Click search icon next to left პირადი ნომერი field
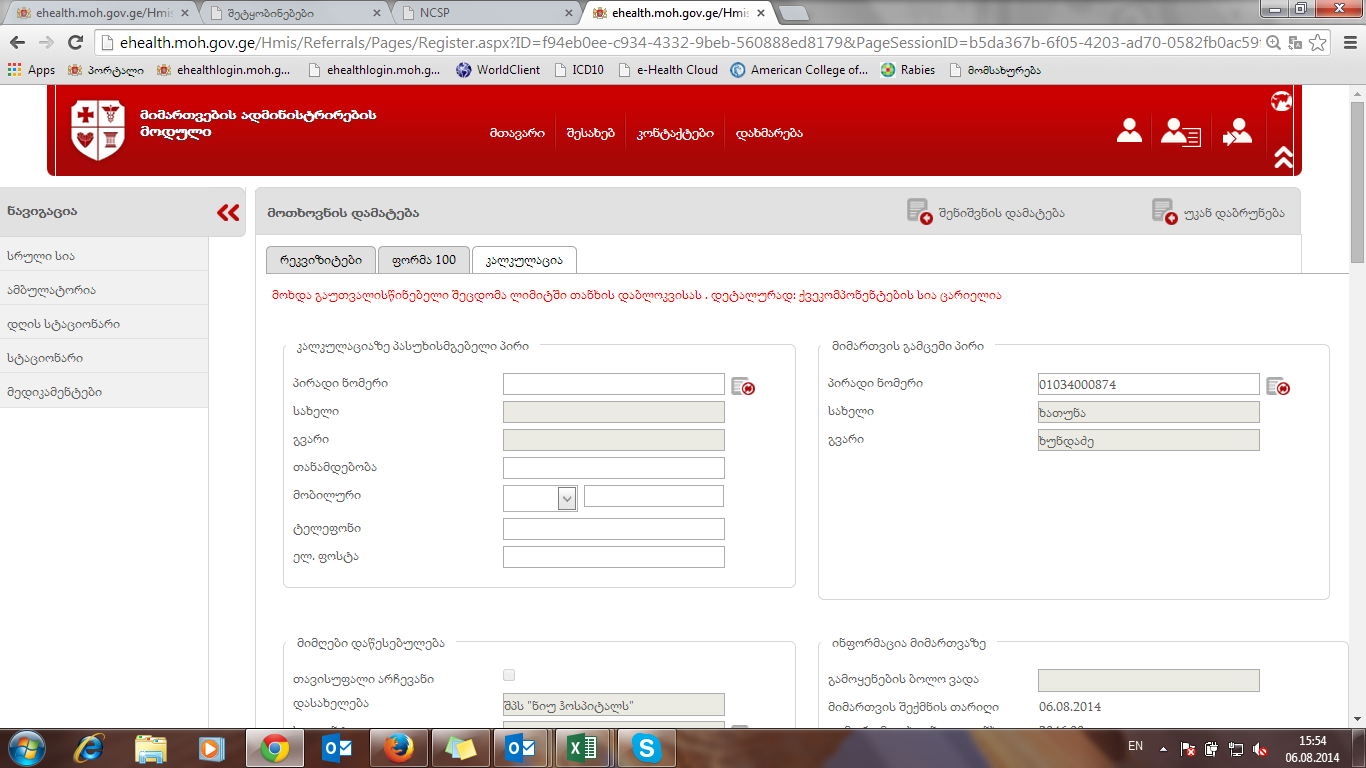 (x=742, y=386)
